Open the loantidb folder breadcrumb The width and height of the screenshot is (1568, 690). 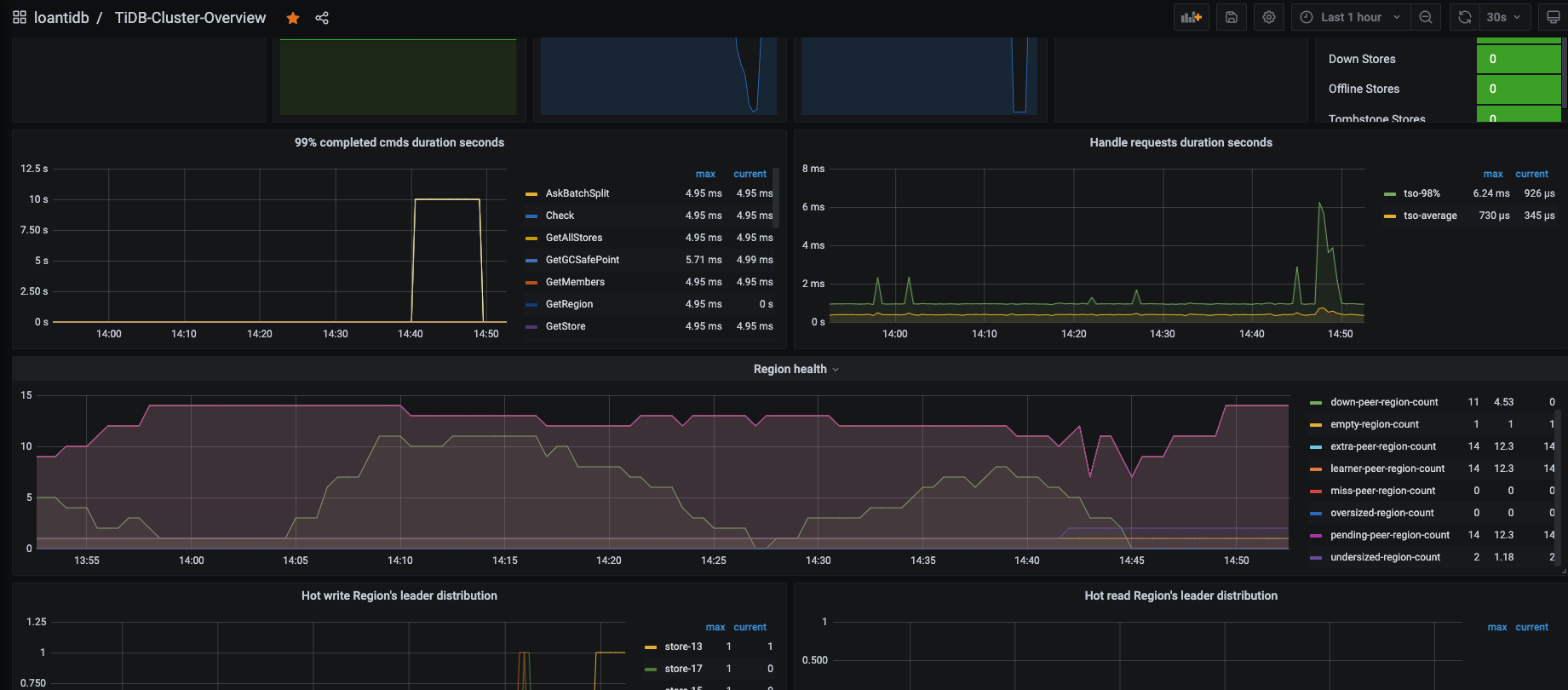[x=61, y=18]
